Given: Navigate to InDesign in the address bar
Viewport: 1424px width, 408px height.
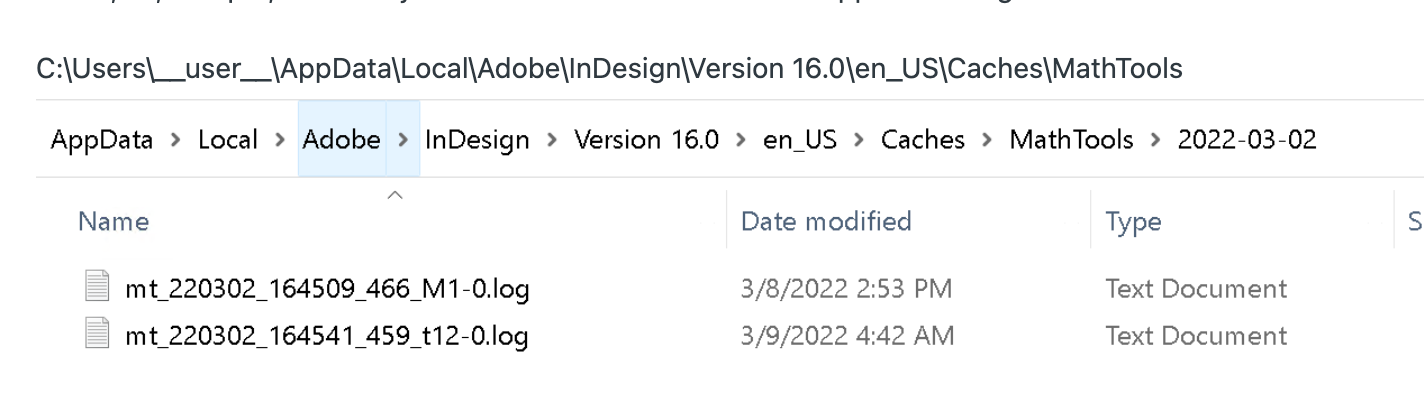Looking at the screenshot, I should coord(477,140).
